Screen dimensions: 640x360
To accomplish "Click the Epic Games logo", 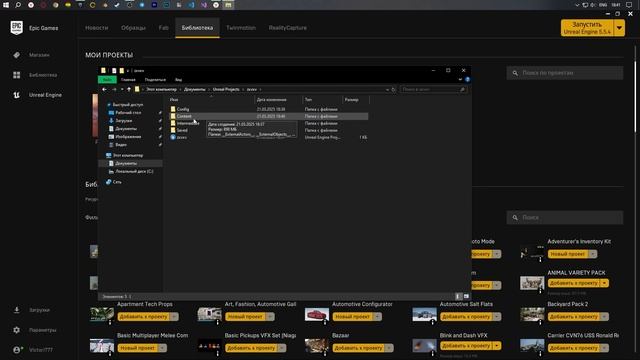I will tap(16, 28).
